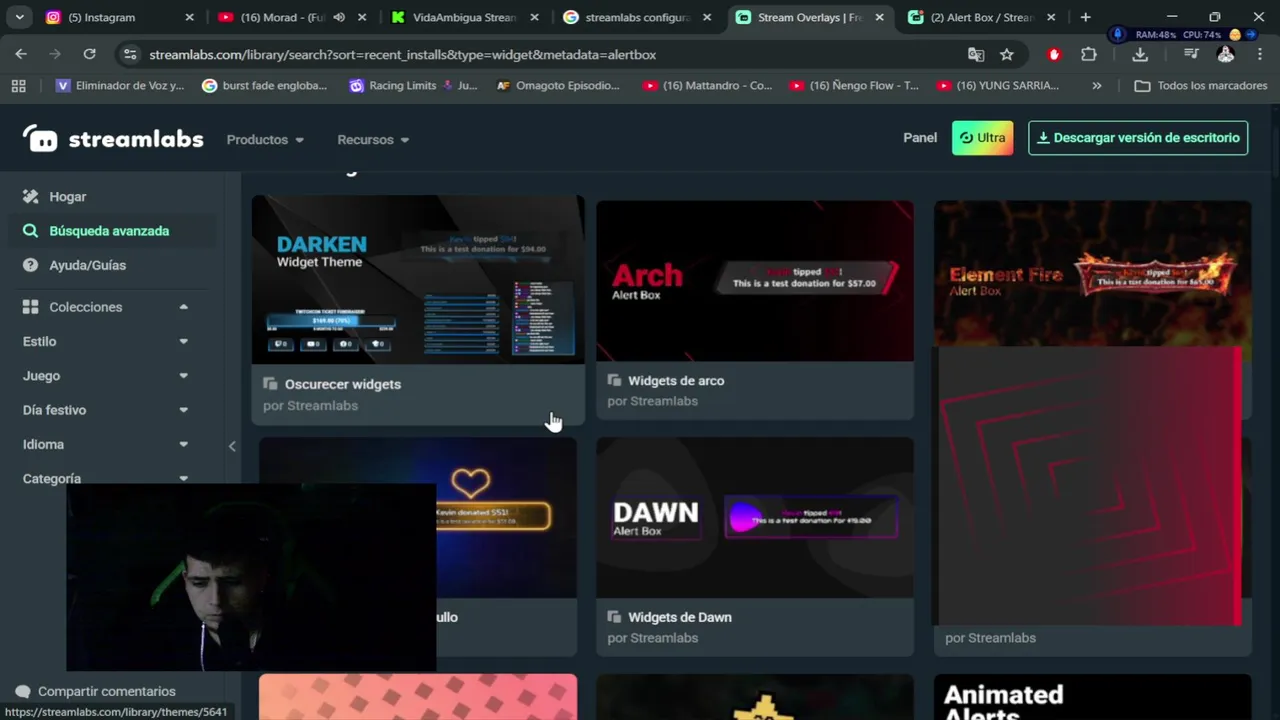The height and width of the screenshot is (720, 1280).
Task: Show more bookmarks chevron
Action: pos(1097,86)
